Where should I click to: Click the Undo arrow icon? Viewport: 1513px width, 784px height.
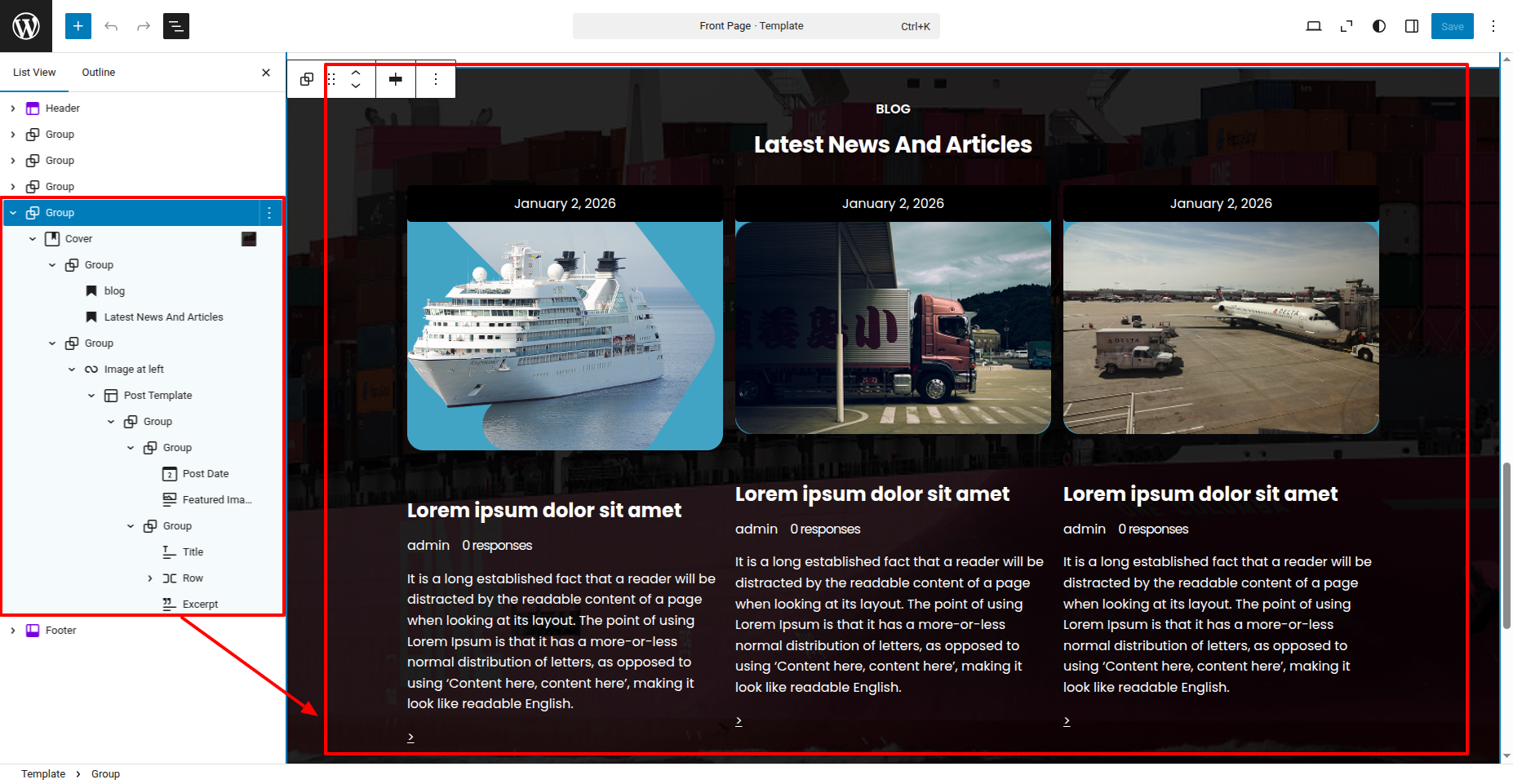[111, 26]
